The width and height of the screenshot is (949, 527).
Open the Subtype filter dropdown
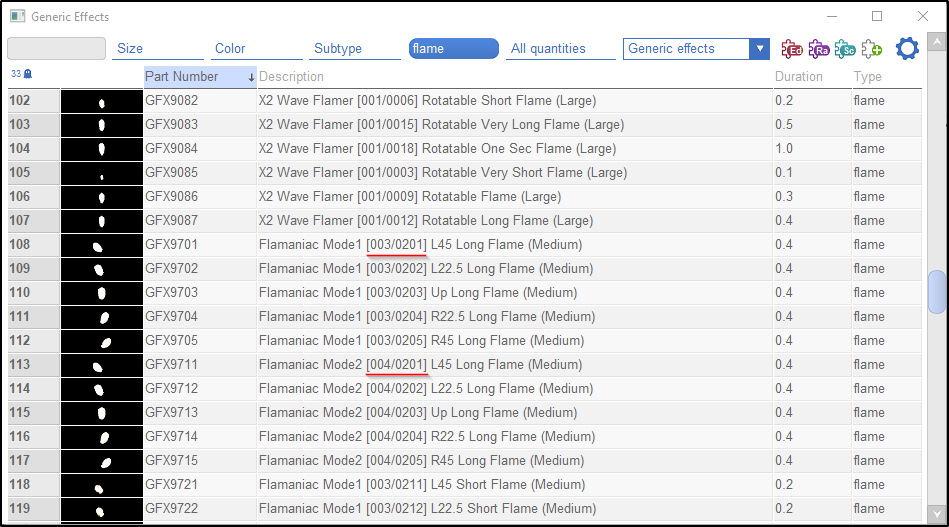coord(355,49)
